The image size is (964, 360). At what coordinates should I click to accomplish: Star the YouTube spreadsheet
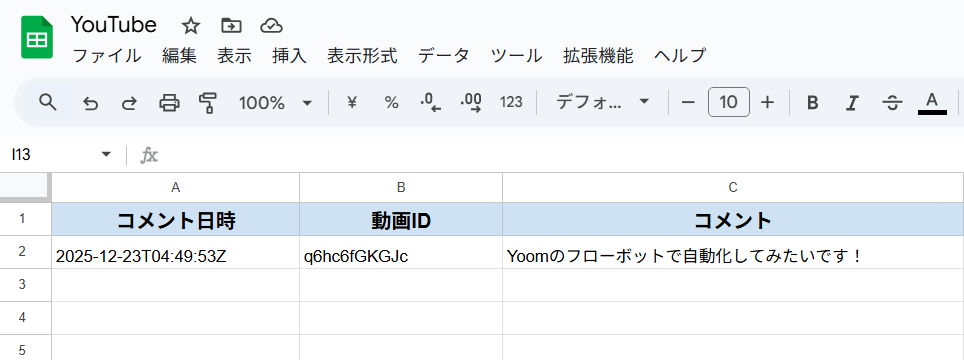pyautogui.click(x=191, y=26)
